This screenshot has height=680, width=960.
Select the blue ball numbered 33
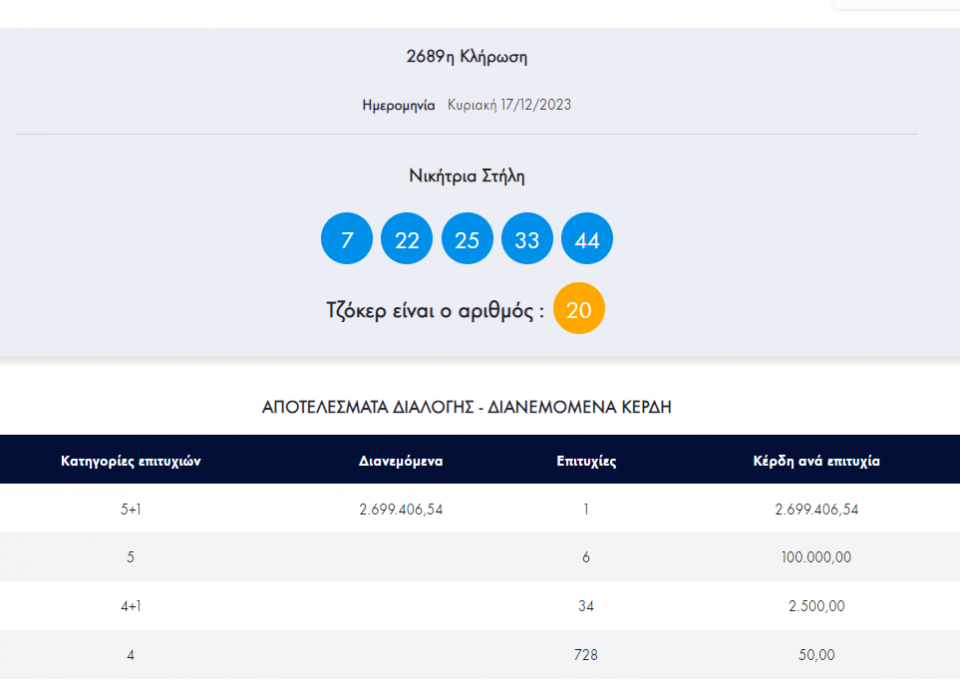tap(527, 239)
